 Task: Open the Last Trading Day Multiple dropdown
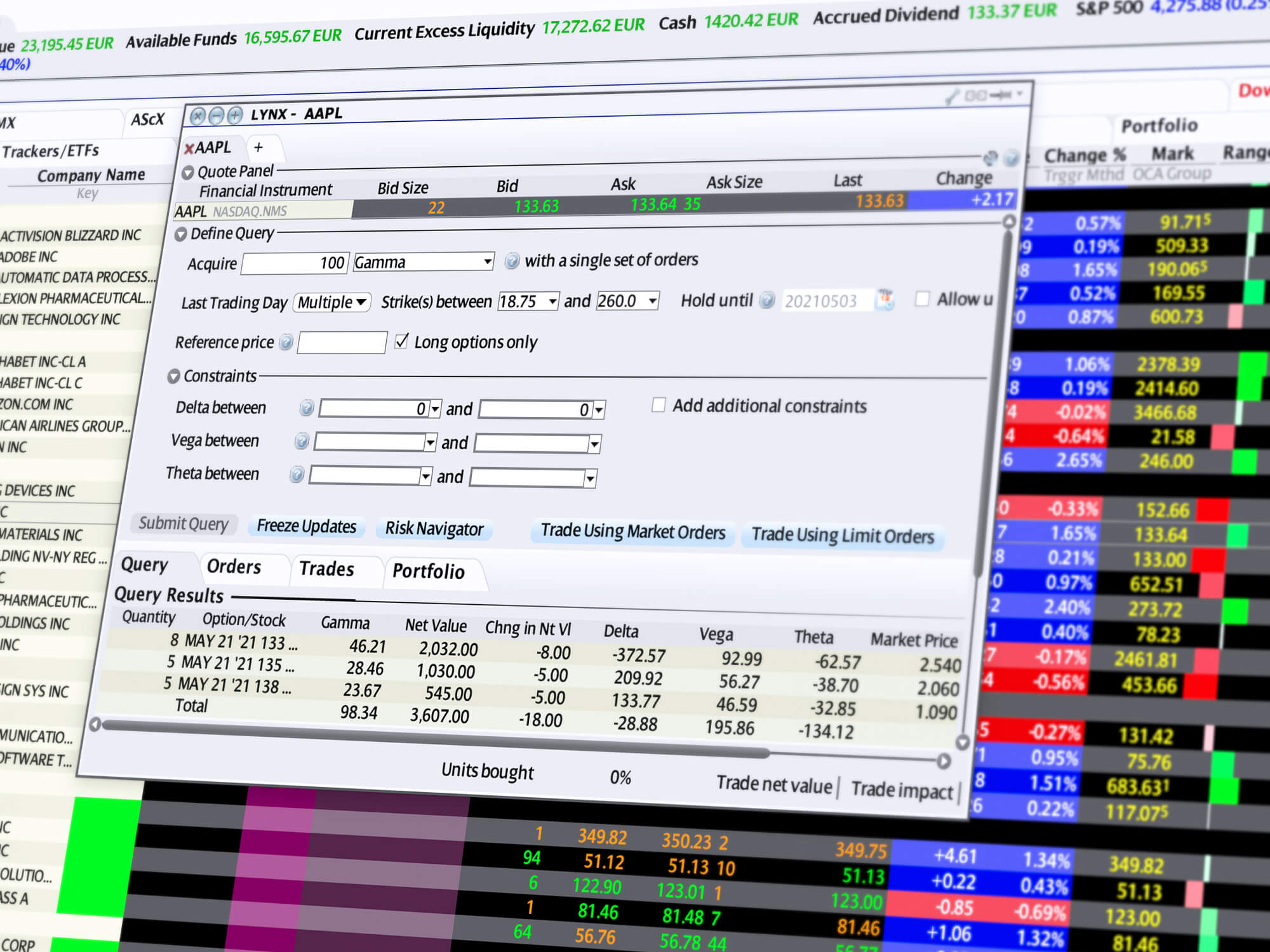(x=332, y=302)
